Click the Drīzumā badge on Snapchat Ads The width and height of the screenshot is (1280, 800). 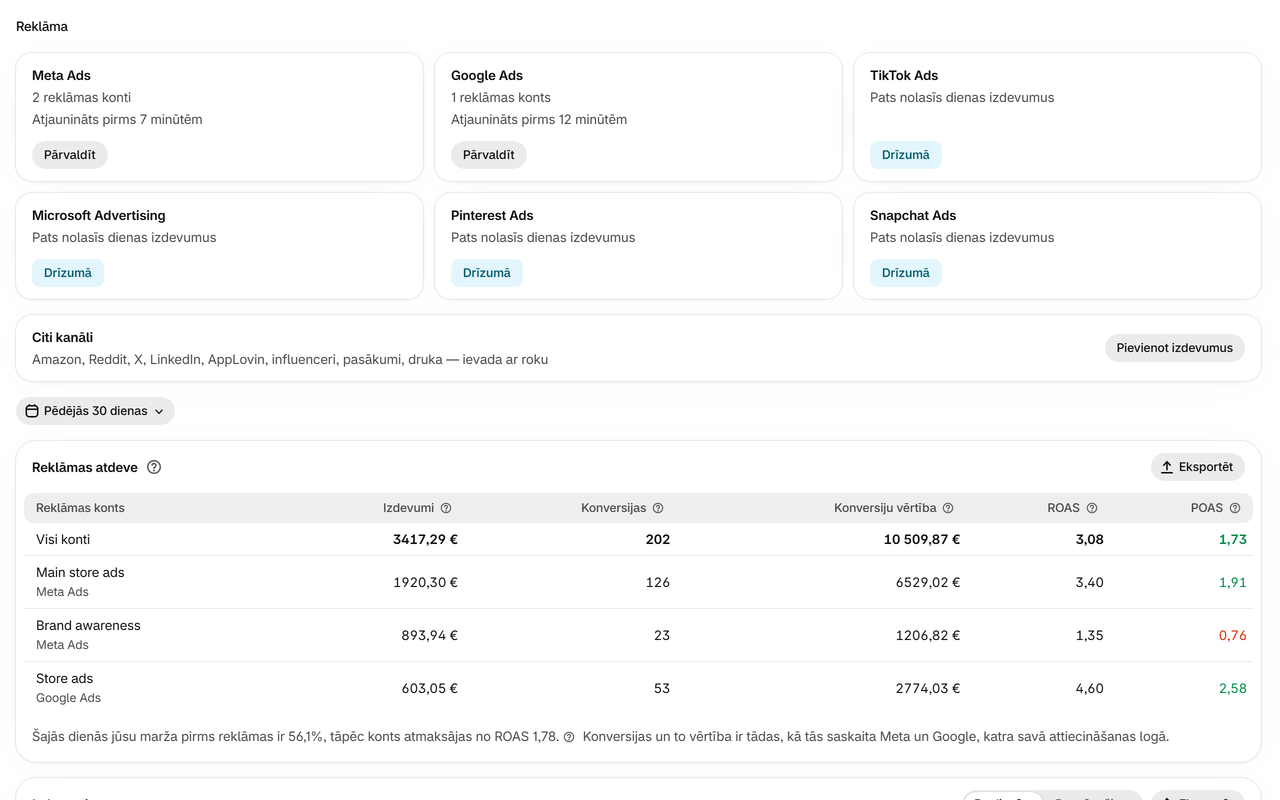(906, 273)
